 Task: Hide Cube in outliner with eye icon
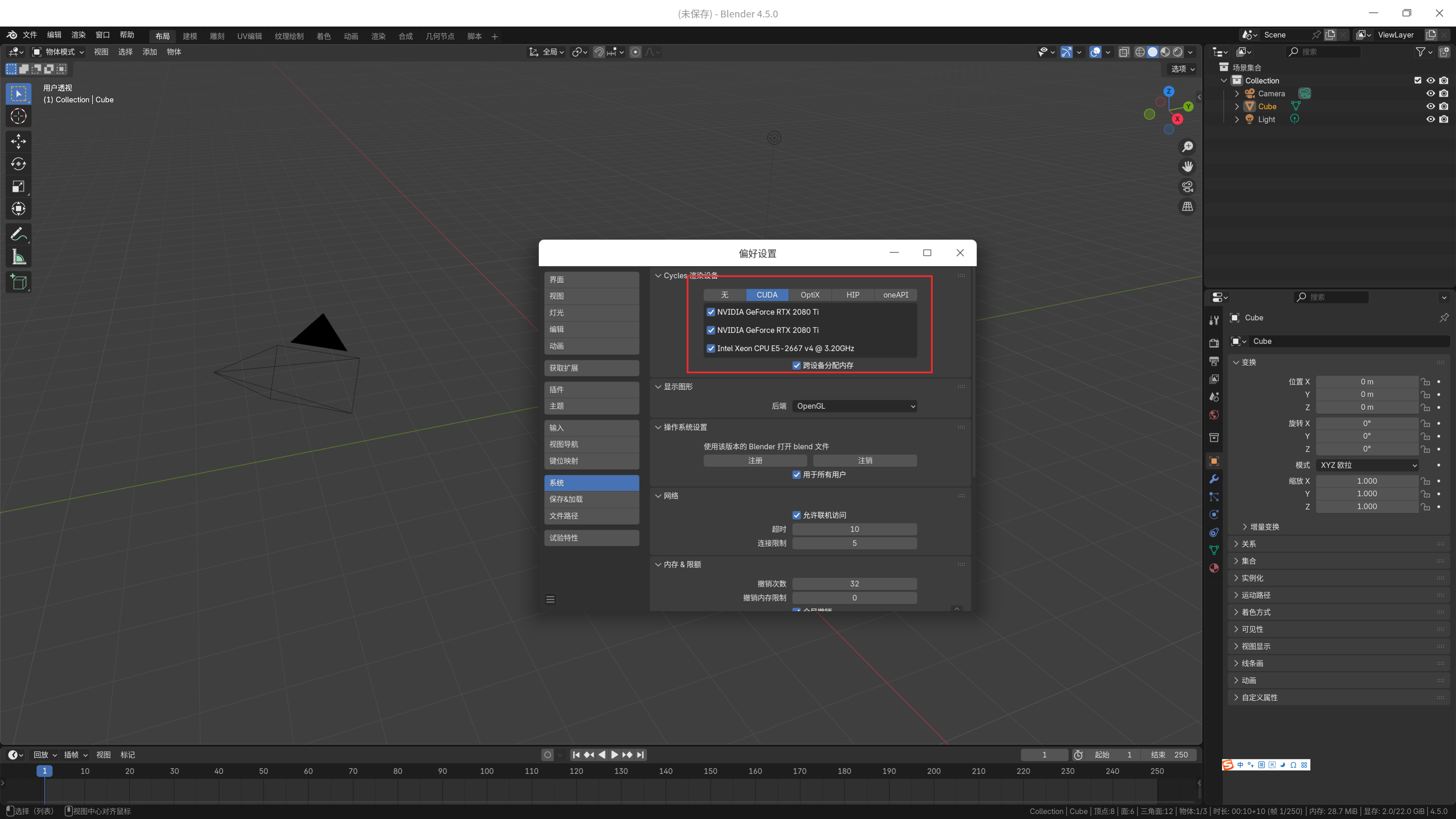click(1431, 106)
